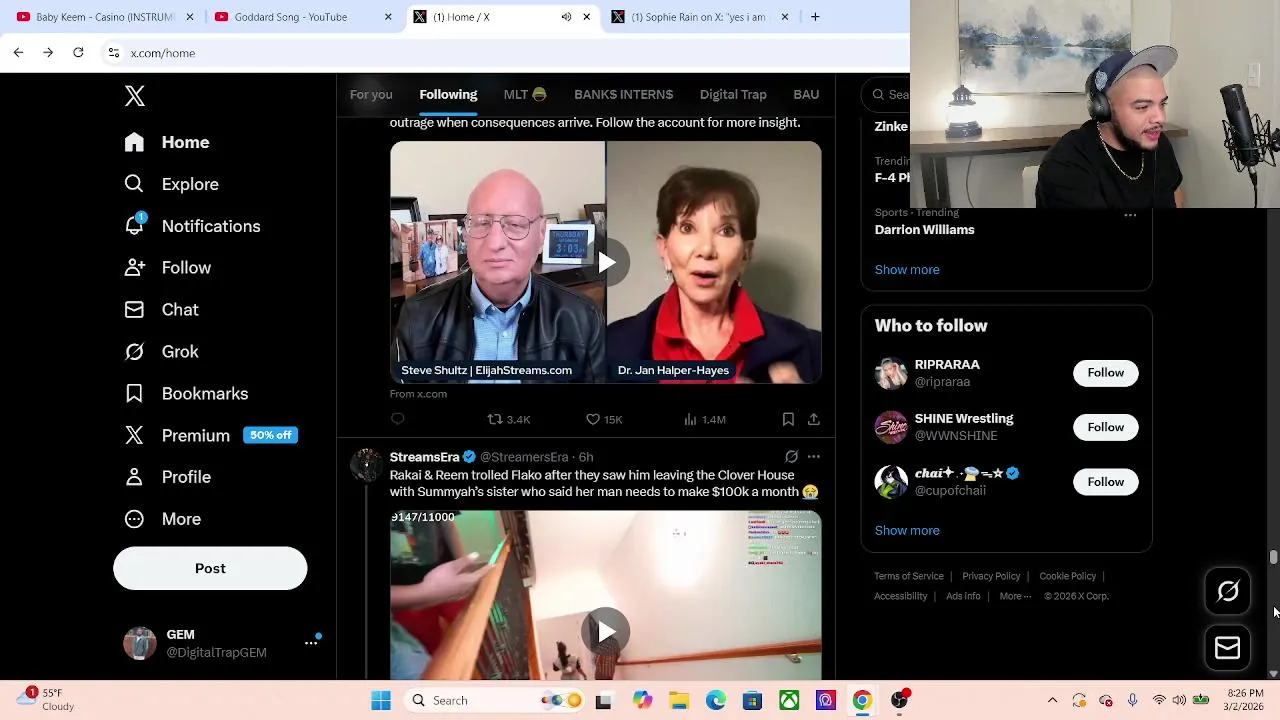The width and height of the screenshot is (1280, 720).
Task: Play the StreamsEra staircase video
Action: pyautogui.click(x=606, y=632)
